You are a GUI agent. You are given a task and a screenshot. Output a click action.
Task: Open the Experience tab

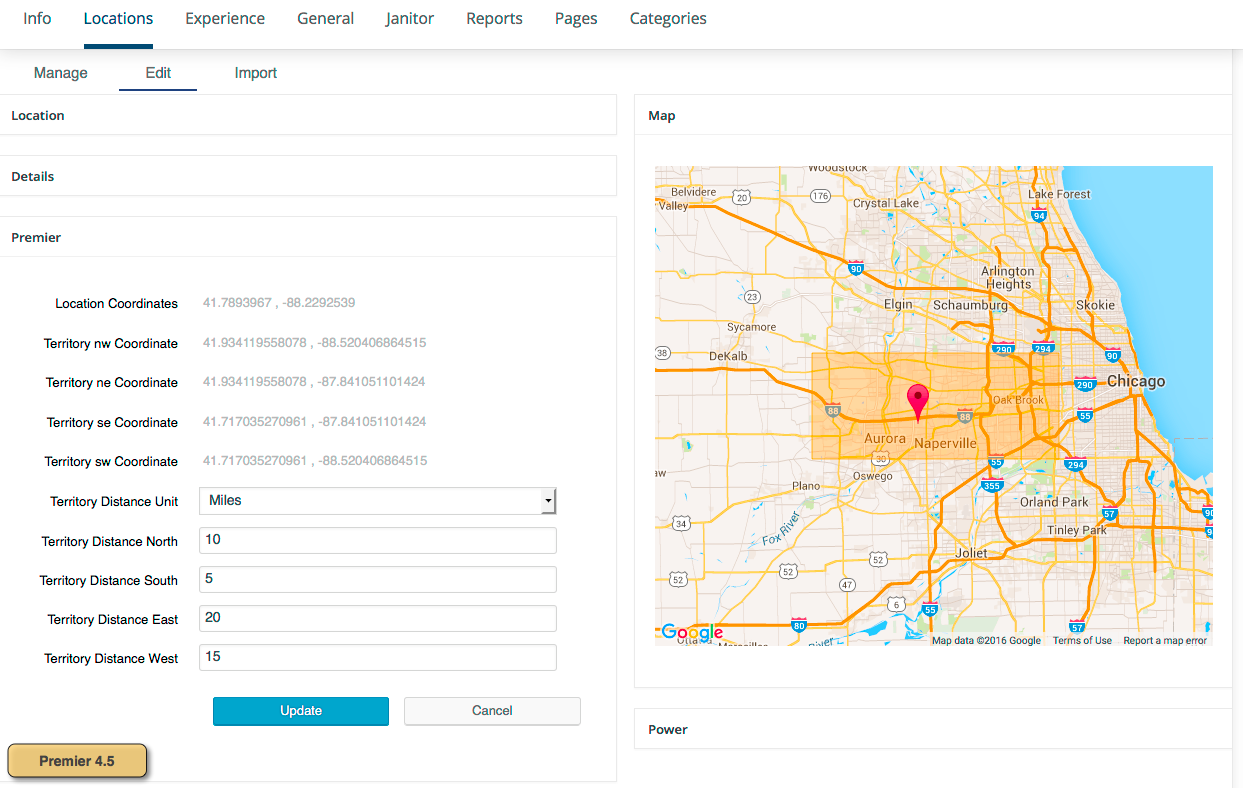pos(225,19)
